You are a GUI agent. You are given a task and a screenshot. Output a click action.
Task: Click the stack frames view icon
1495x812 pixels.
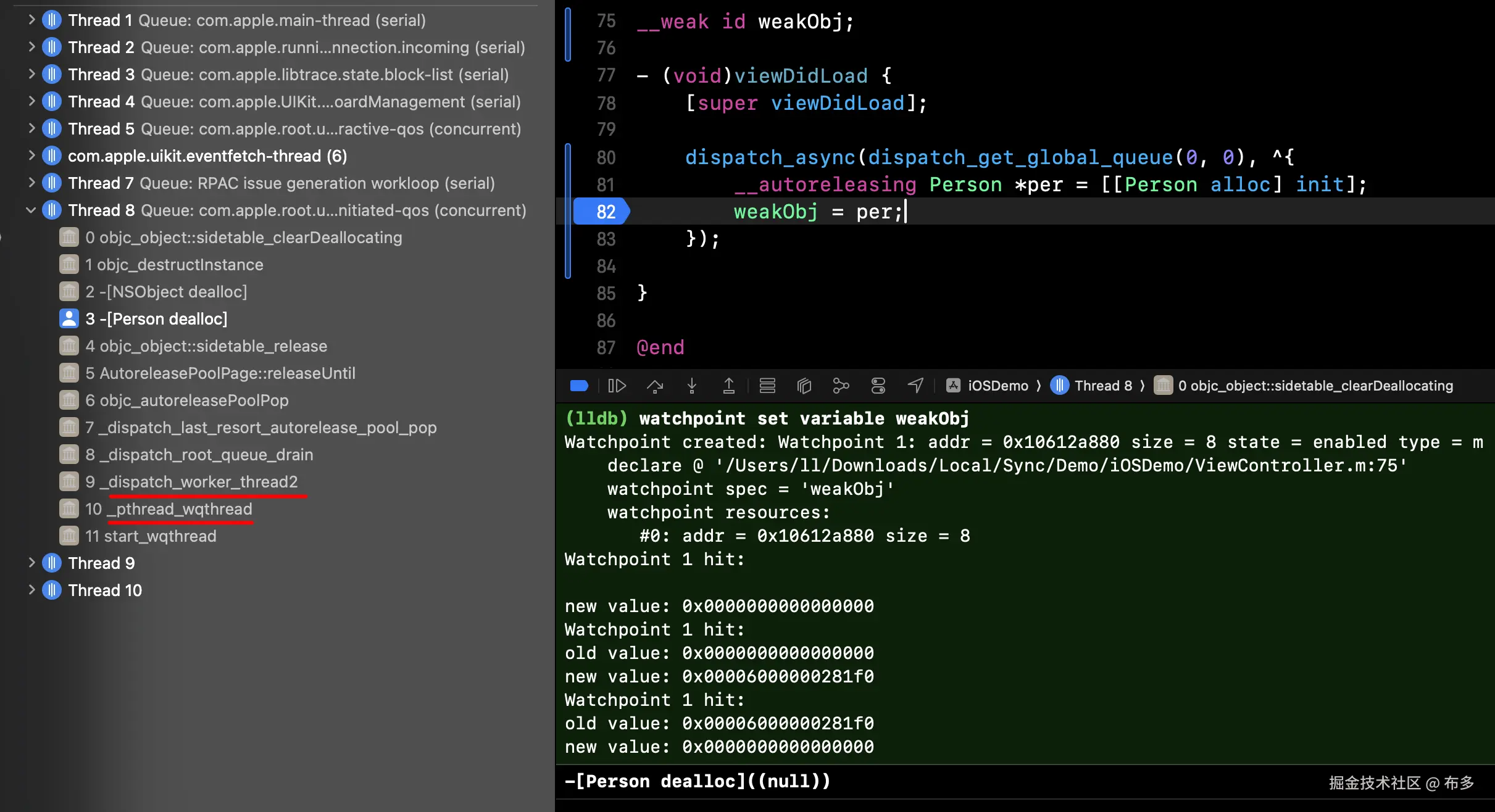pyautogui.click(x=767, y=386)
